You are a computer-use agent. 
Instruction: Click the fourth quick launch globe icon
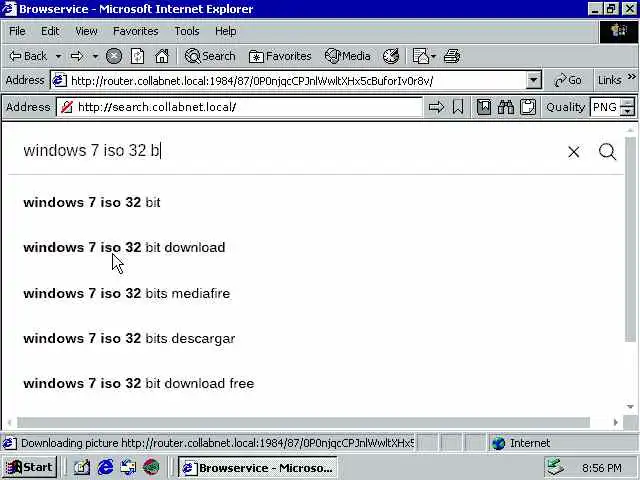click(151, 467)
